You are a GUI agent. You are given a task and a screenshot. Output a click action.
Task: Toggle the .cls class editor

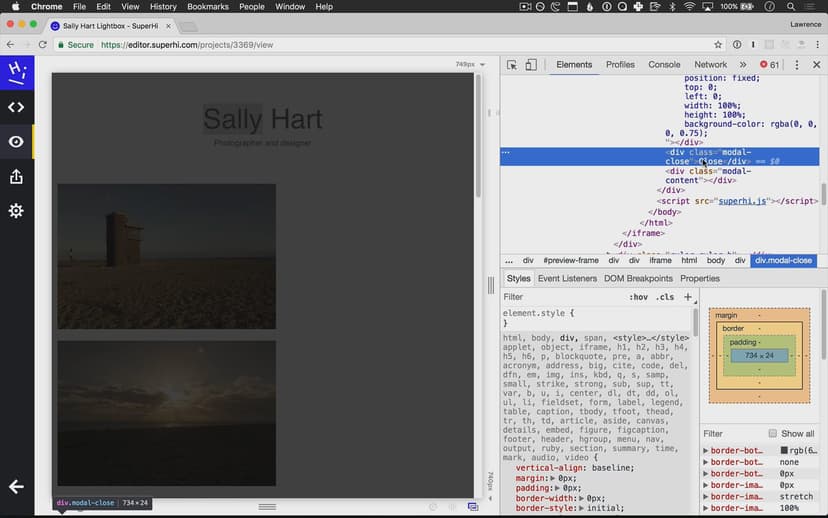[664, 297]
